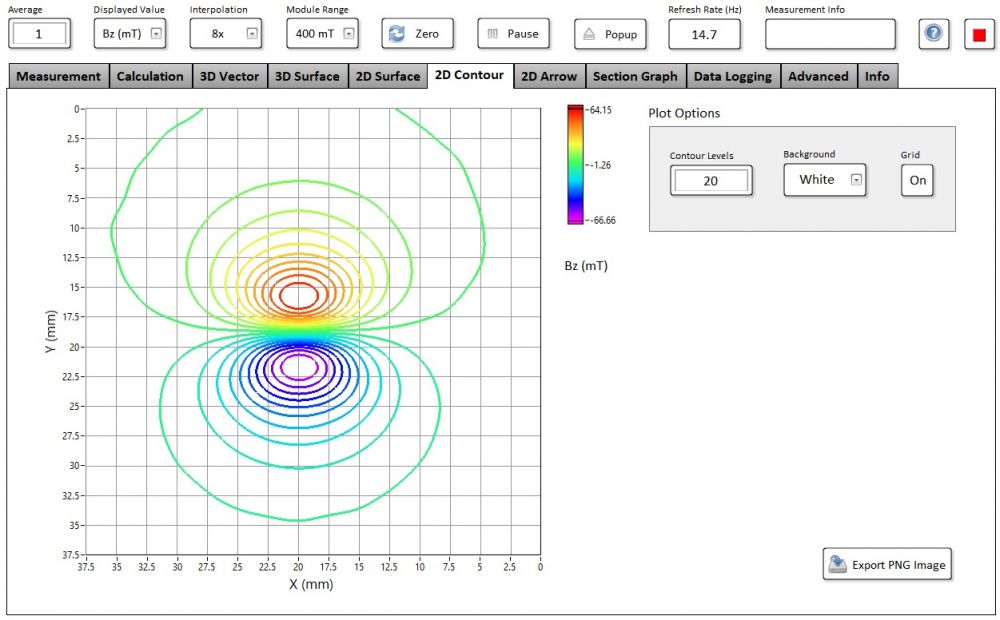The width and height of the screenshot is (1000, 620).
Task: Click the Contour Levels input field
Action: pyautogui.click(x=711, y=181)
